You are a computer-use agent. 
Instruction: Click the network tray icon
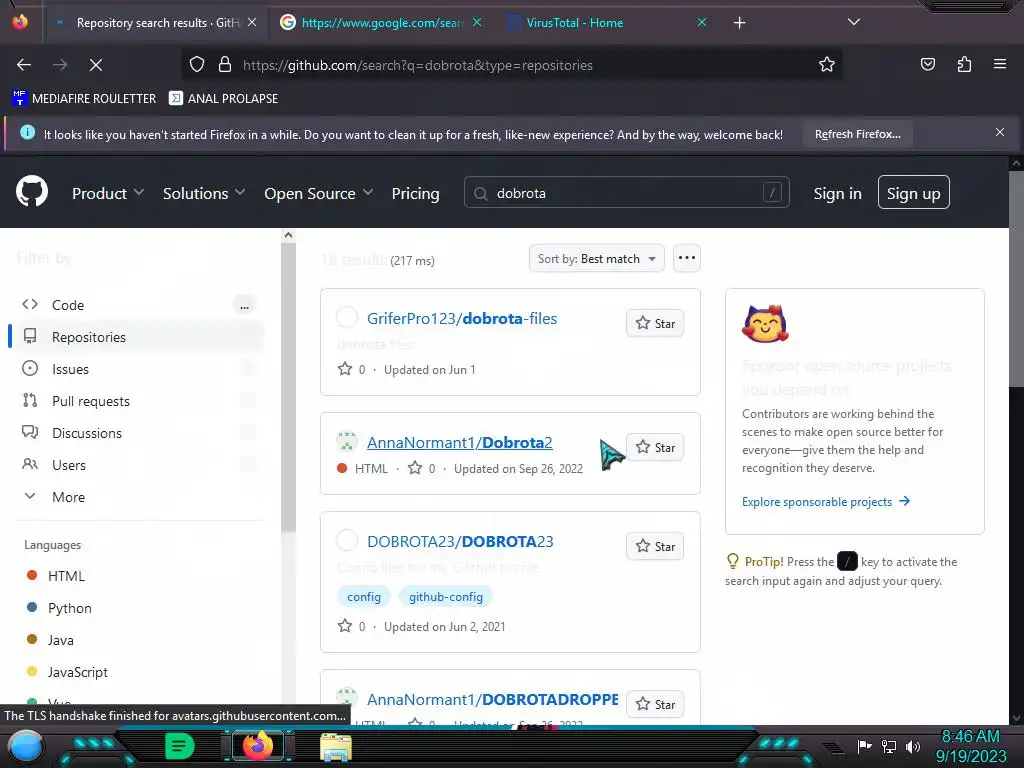point(889,746)
